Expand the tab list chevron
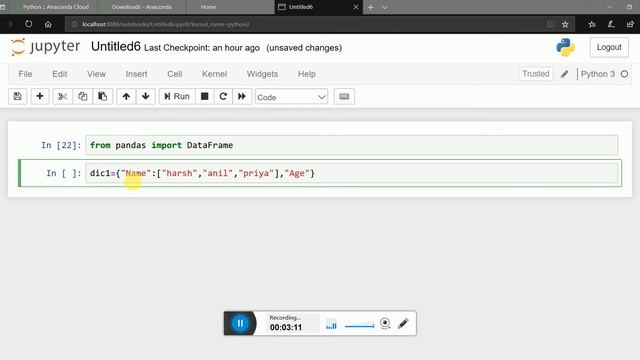 (x=384, y=7)
